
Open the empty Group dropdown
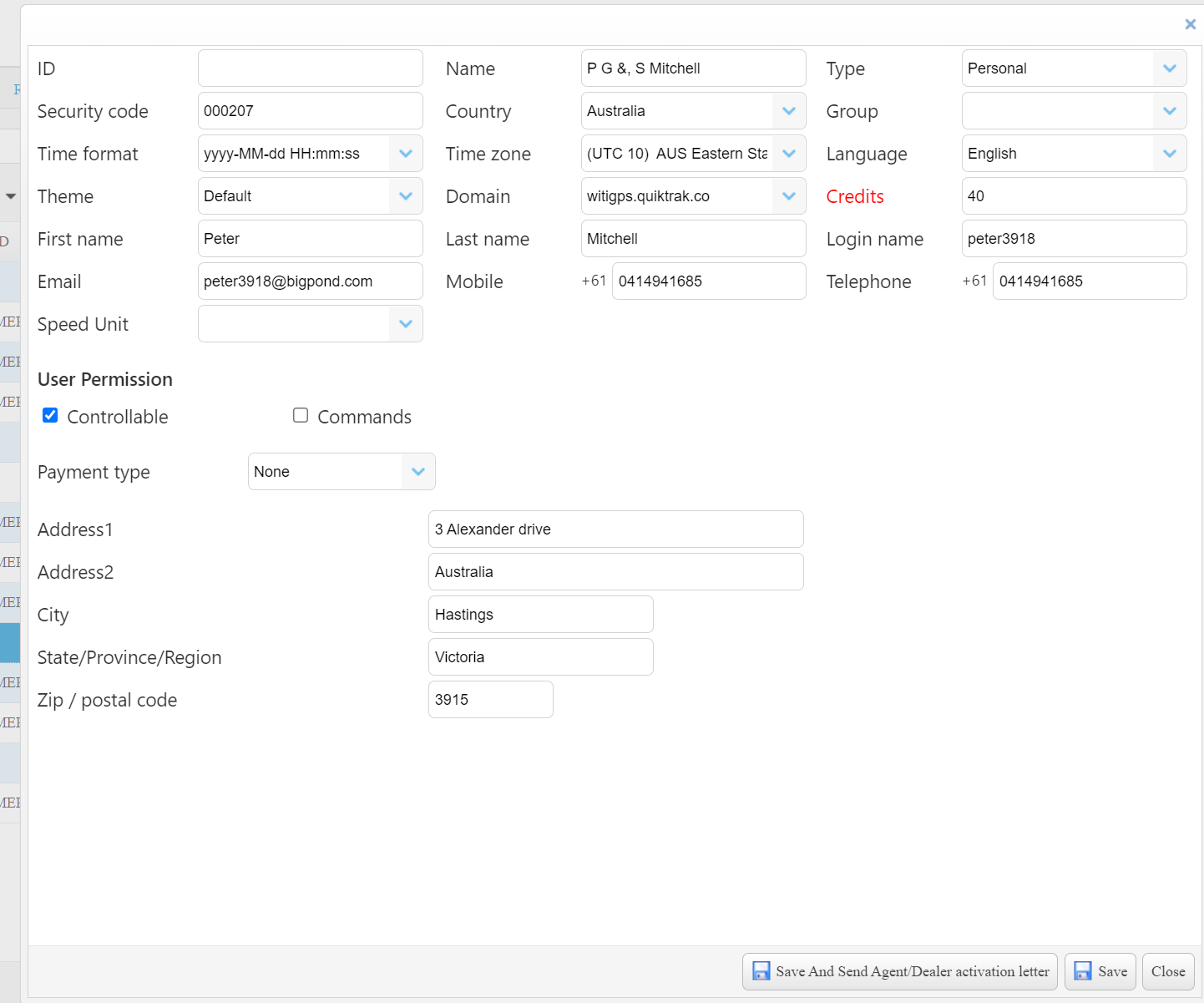pyautogui.click(x=1169, y=111)
